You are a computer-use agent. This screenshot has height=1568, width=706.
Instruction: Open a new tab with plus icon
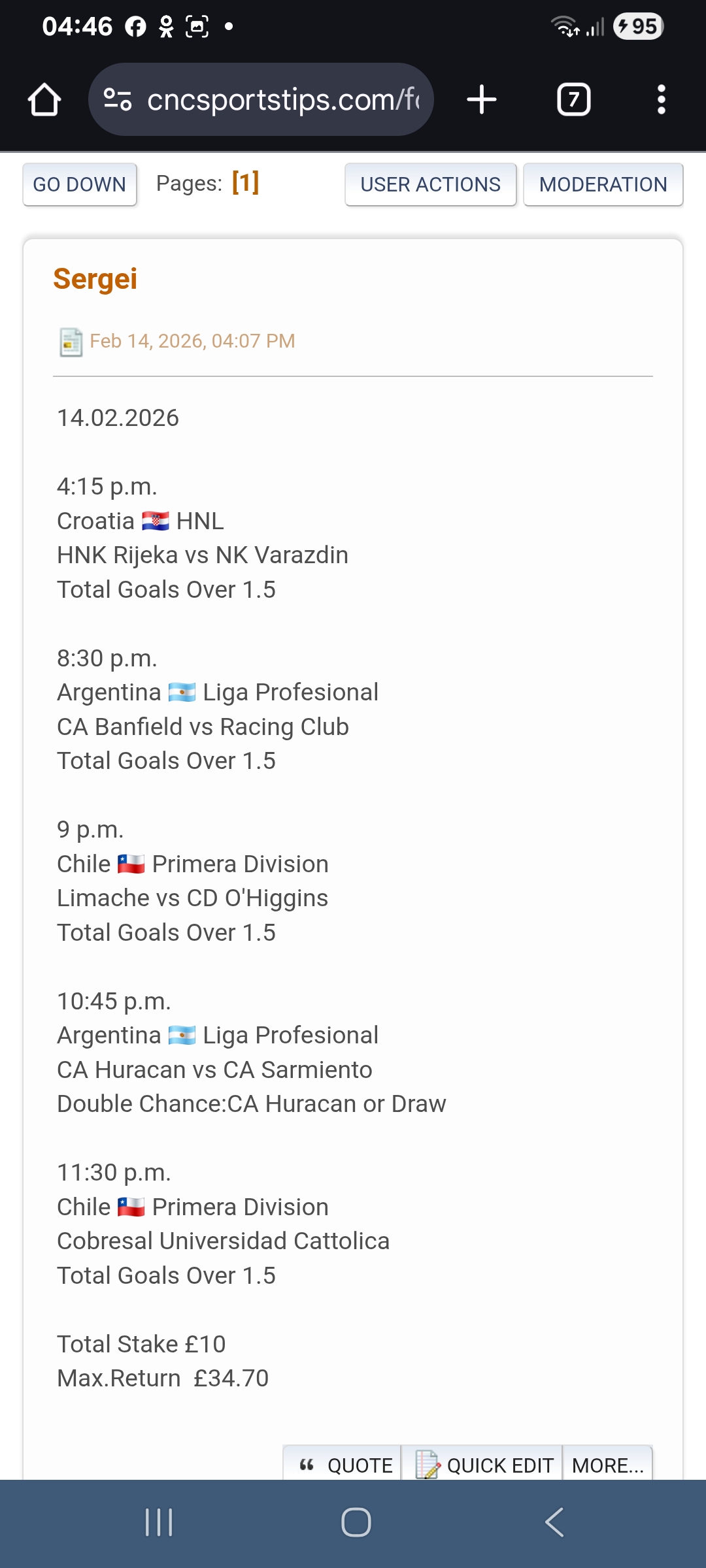pos(482,100)
